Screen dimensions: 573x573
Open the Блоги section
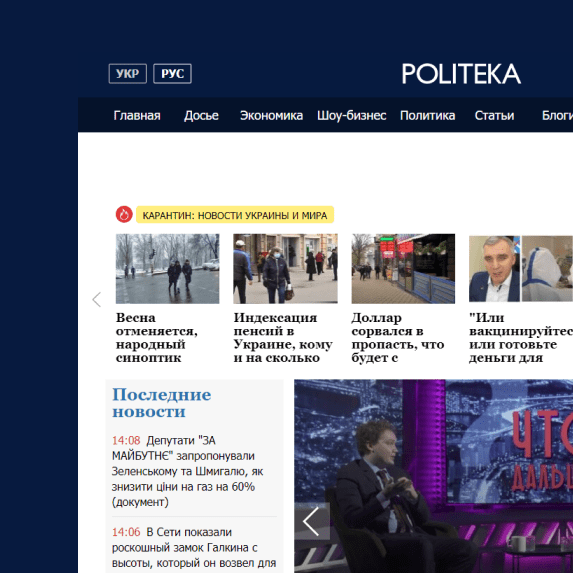click(x=557, y=115)
